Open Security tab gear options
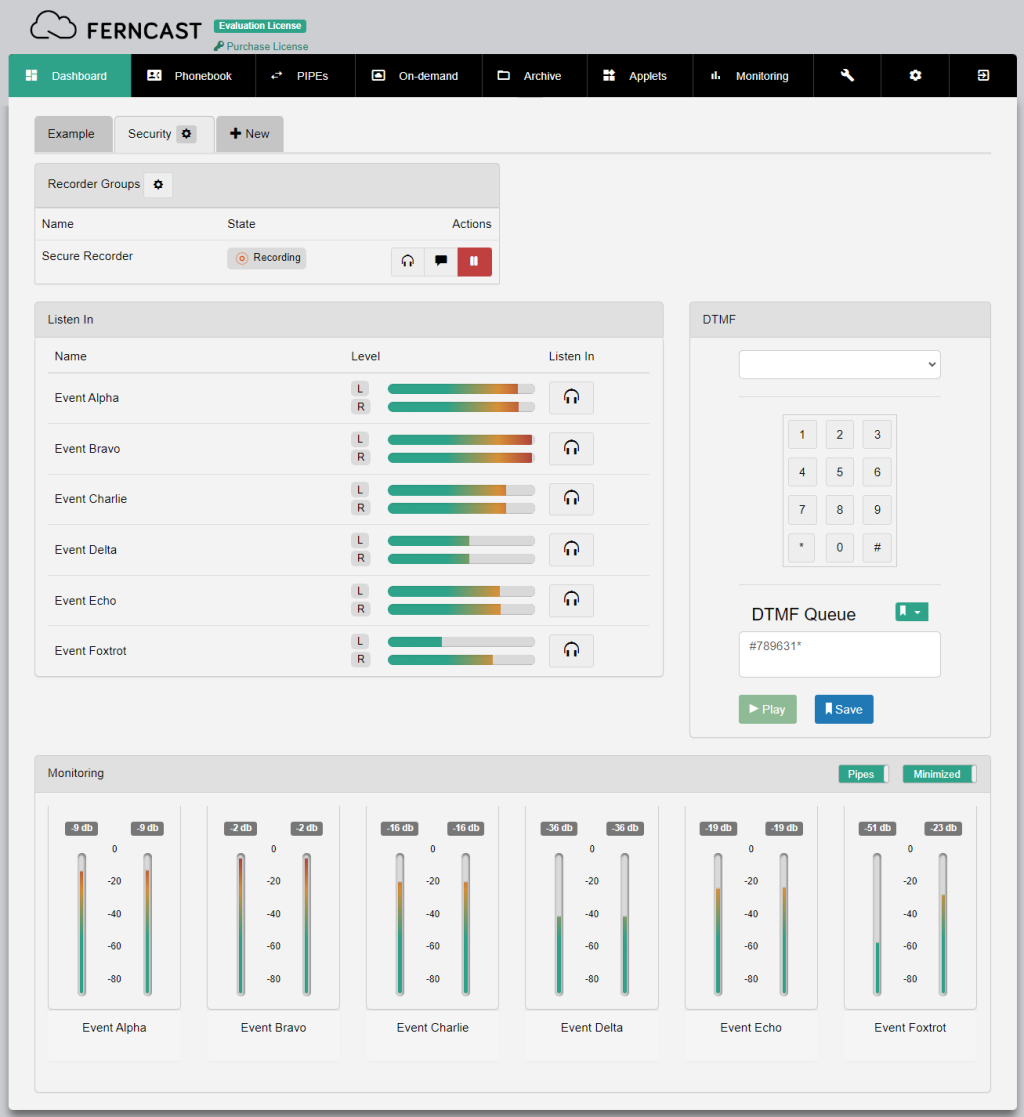Screen dimensions: 1024x1117 (x=187, y=134)
